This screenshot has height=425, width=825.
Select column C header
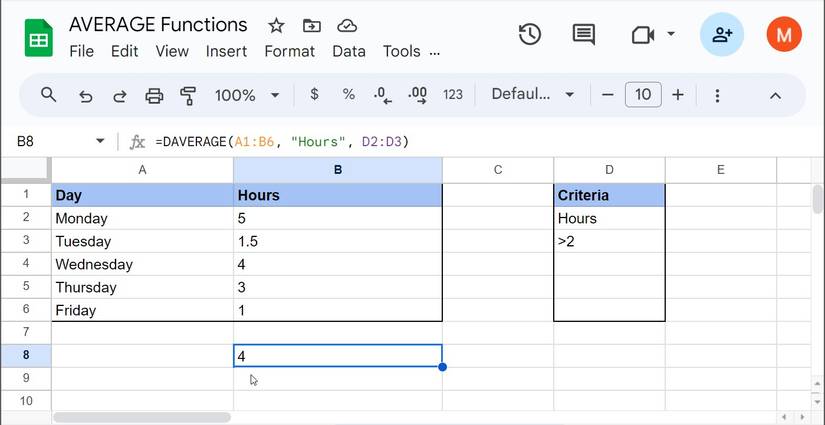click(498, 170)
